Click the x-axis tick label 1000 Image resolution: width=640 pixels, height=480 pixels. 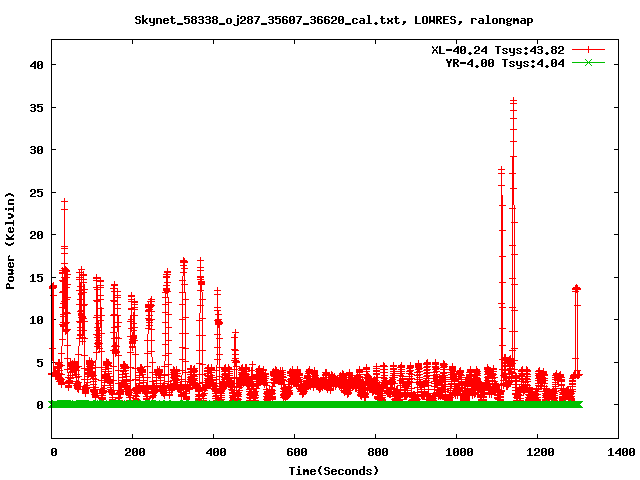coord(459,452)
